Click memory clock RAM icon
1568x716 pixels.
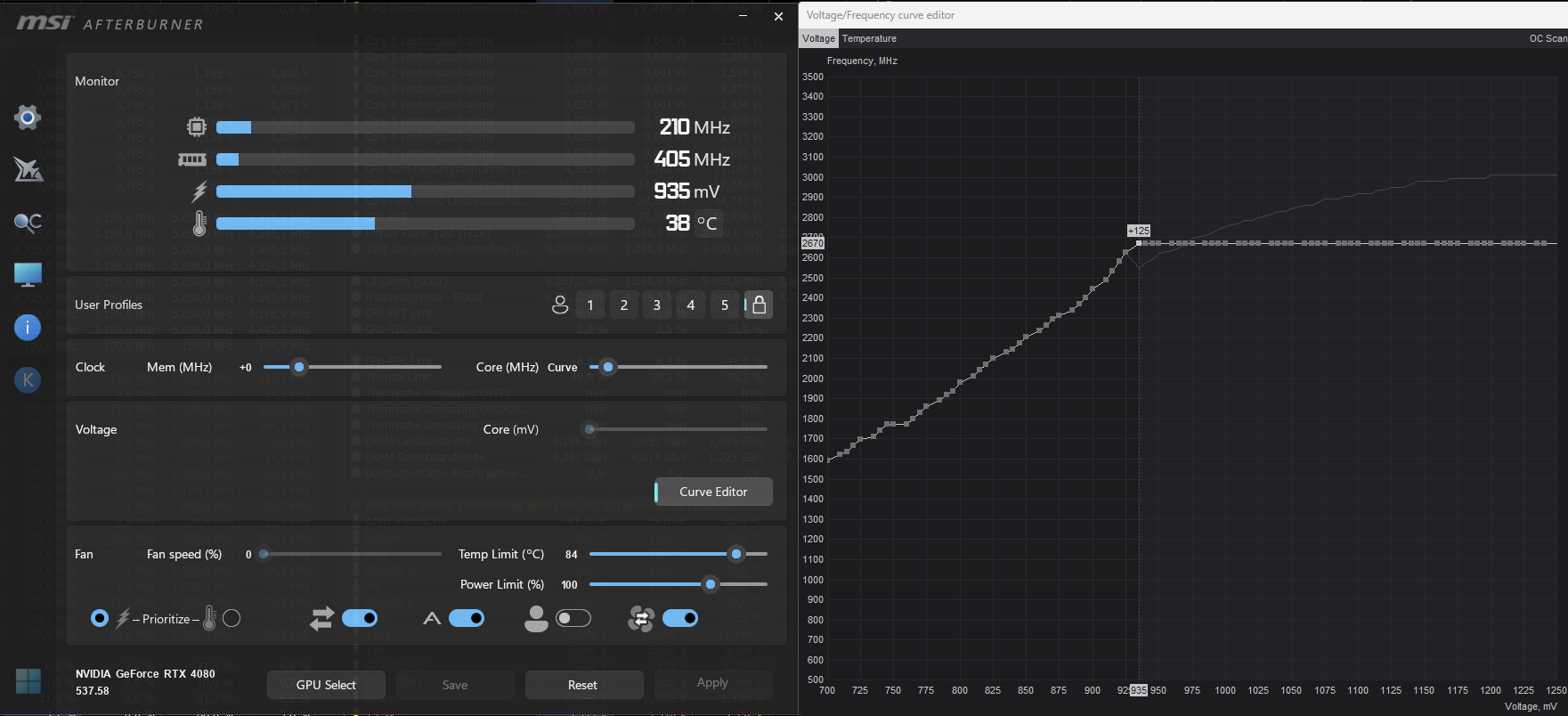click(192, 159)
